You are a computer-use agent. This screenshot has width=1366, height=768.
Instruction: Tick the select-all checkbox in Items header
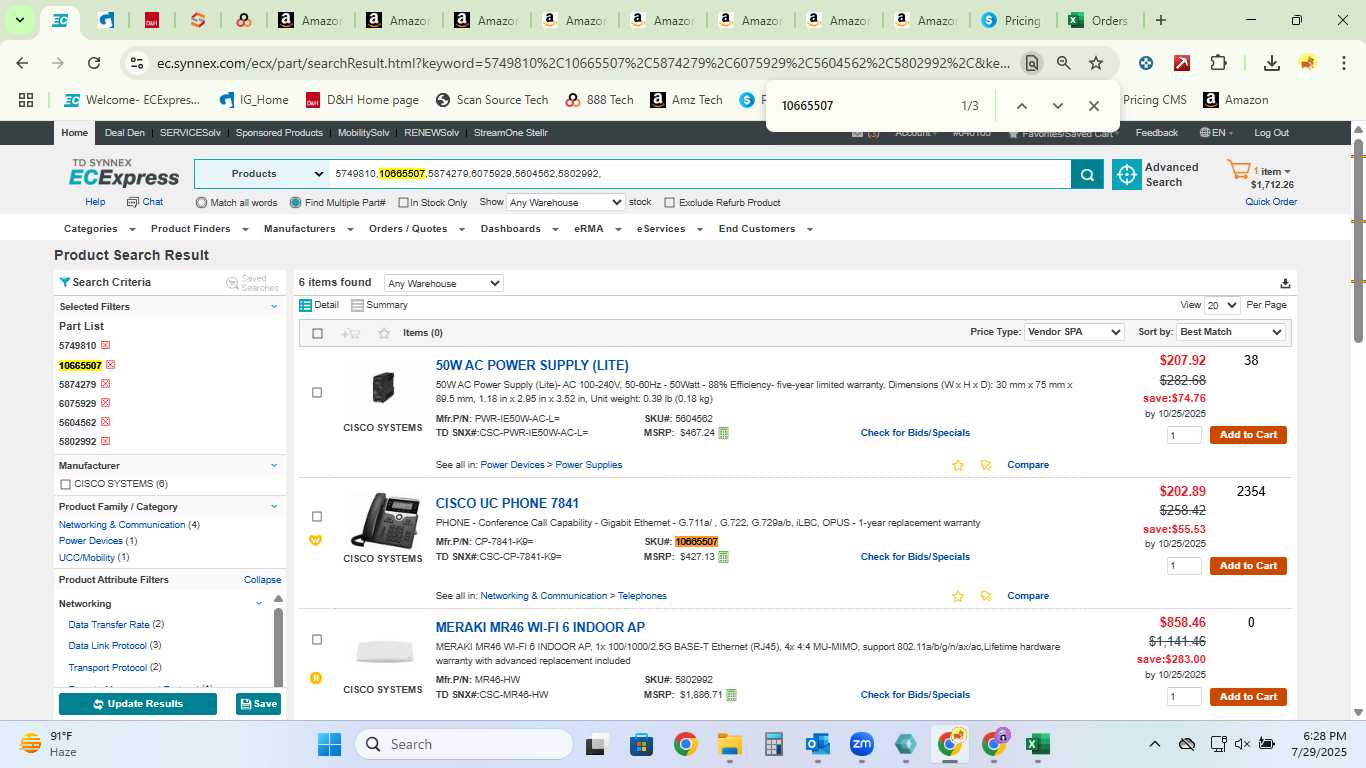[x=317, y=333]
